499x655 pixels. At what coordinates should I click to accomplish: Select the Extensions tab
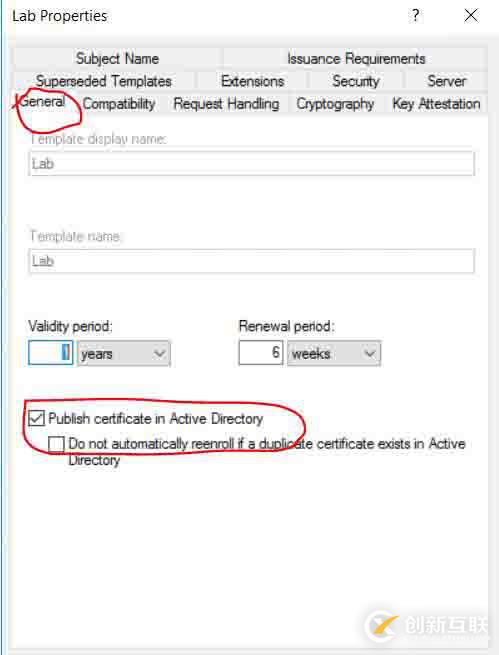coord(253,81)
